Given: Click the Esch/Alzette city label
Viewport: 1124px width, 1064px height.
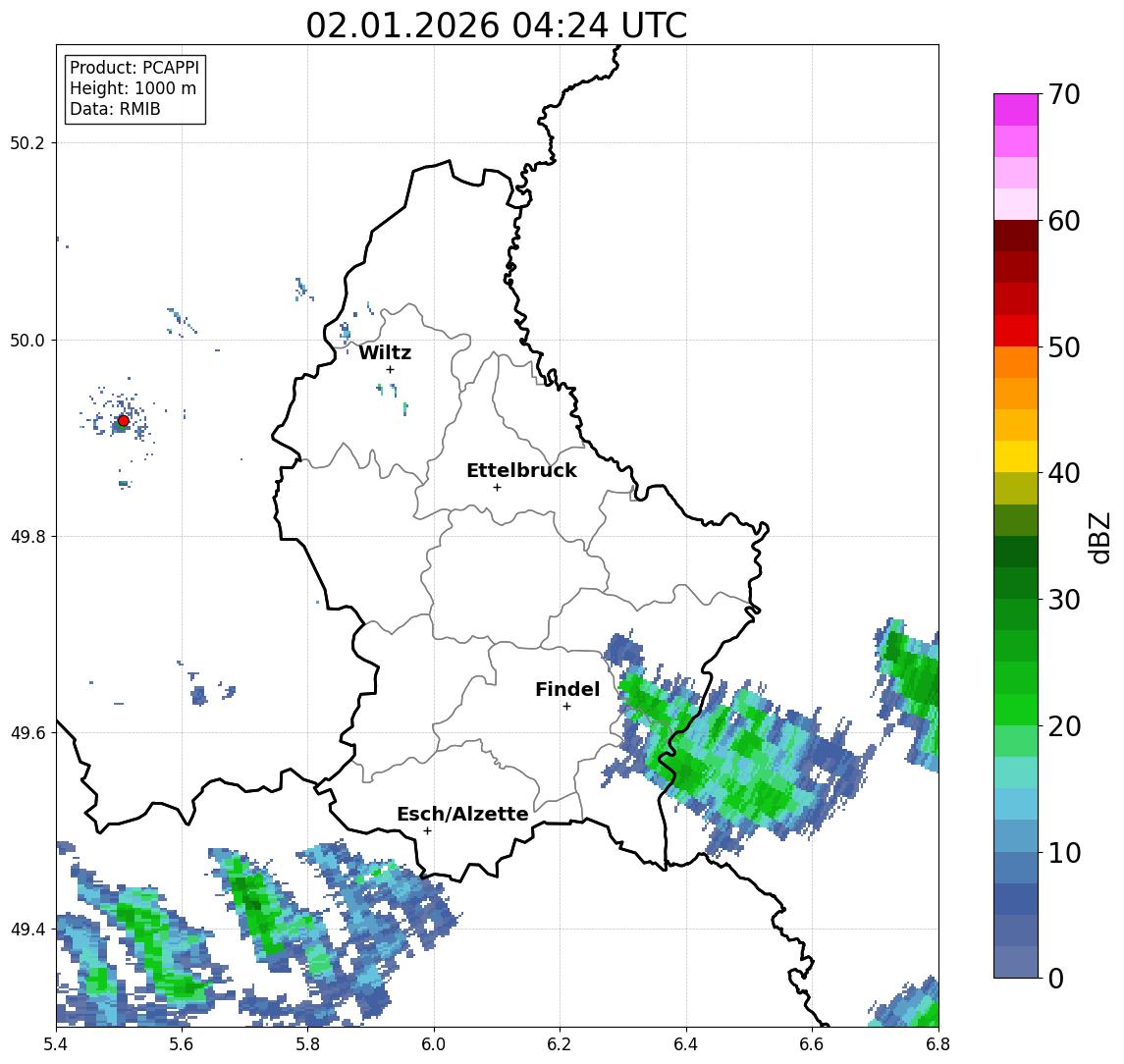Looking at the screenshot, I should pyautogui.click(x=462, y=814).
